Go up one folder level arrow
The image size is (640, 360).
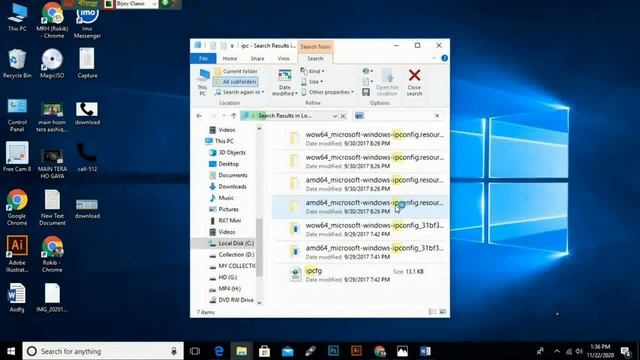click(233, 116)
